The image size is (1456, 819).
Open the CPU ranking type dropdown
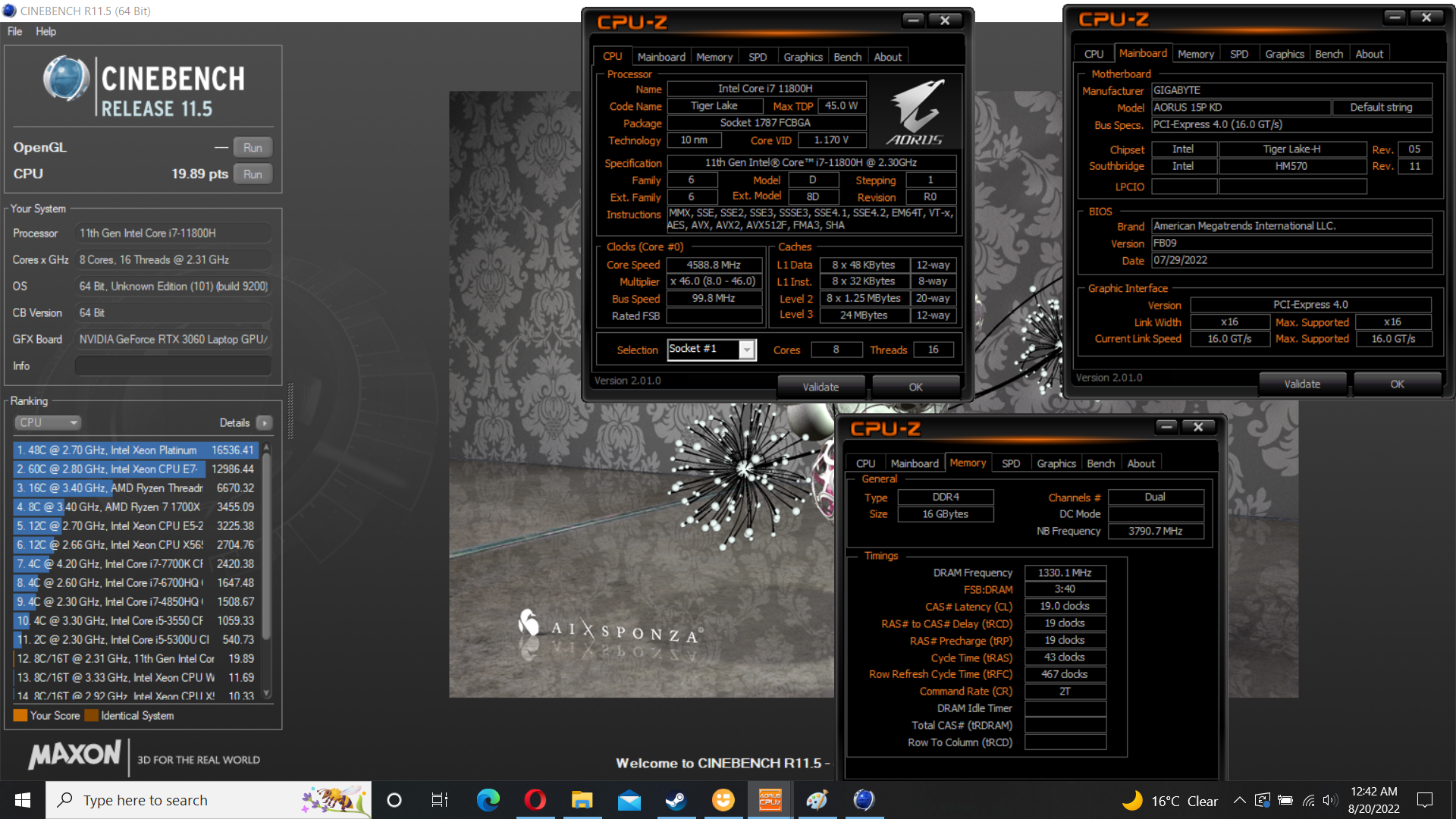tap(48, 422)
